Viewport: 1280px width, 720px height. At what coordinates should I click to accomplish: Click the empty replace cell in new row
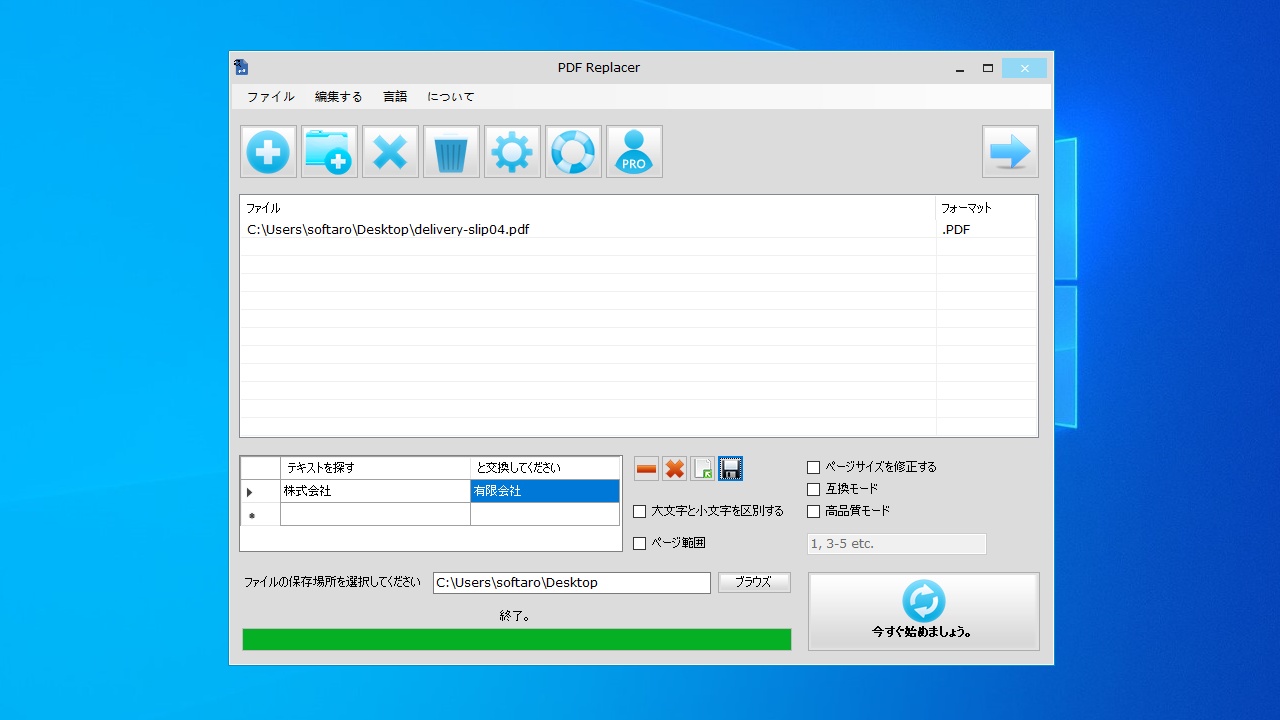click(545, 514)
